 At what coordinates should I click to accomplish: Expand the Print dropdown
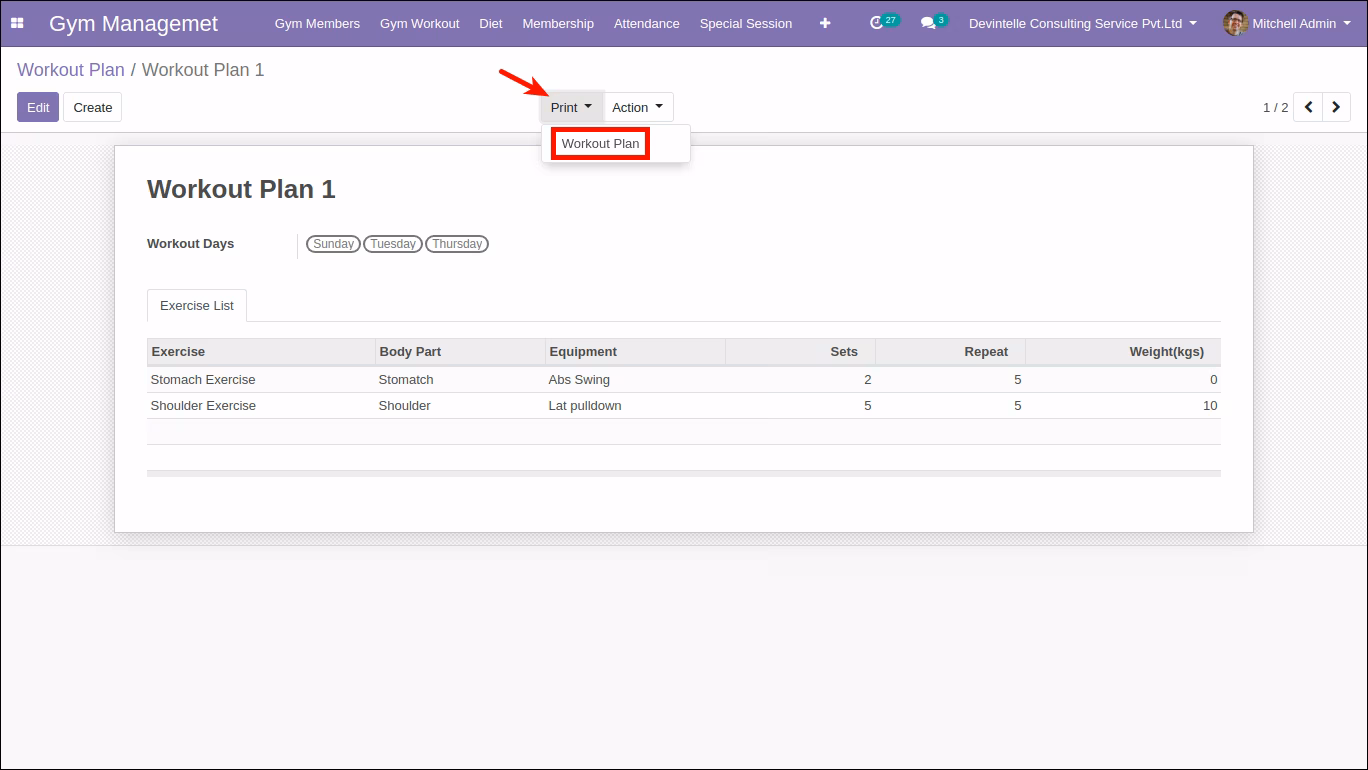tap(571, 107)
